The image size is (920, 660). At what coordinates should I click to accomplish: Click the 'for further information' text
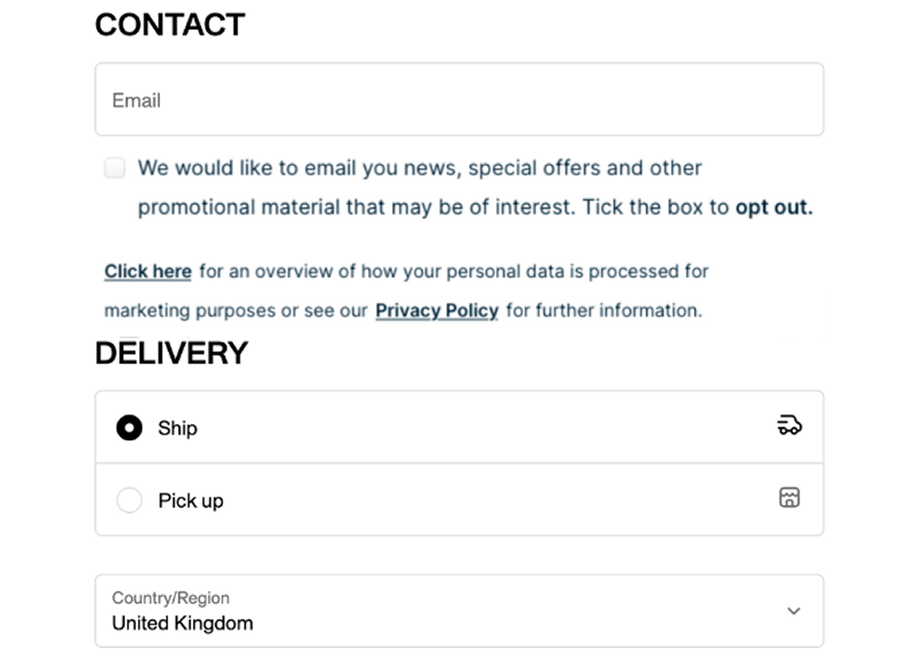604,310
